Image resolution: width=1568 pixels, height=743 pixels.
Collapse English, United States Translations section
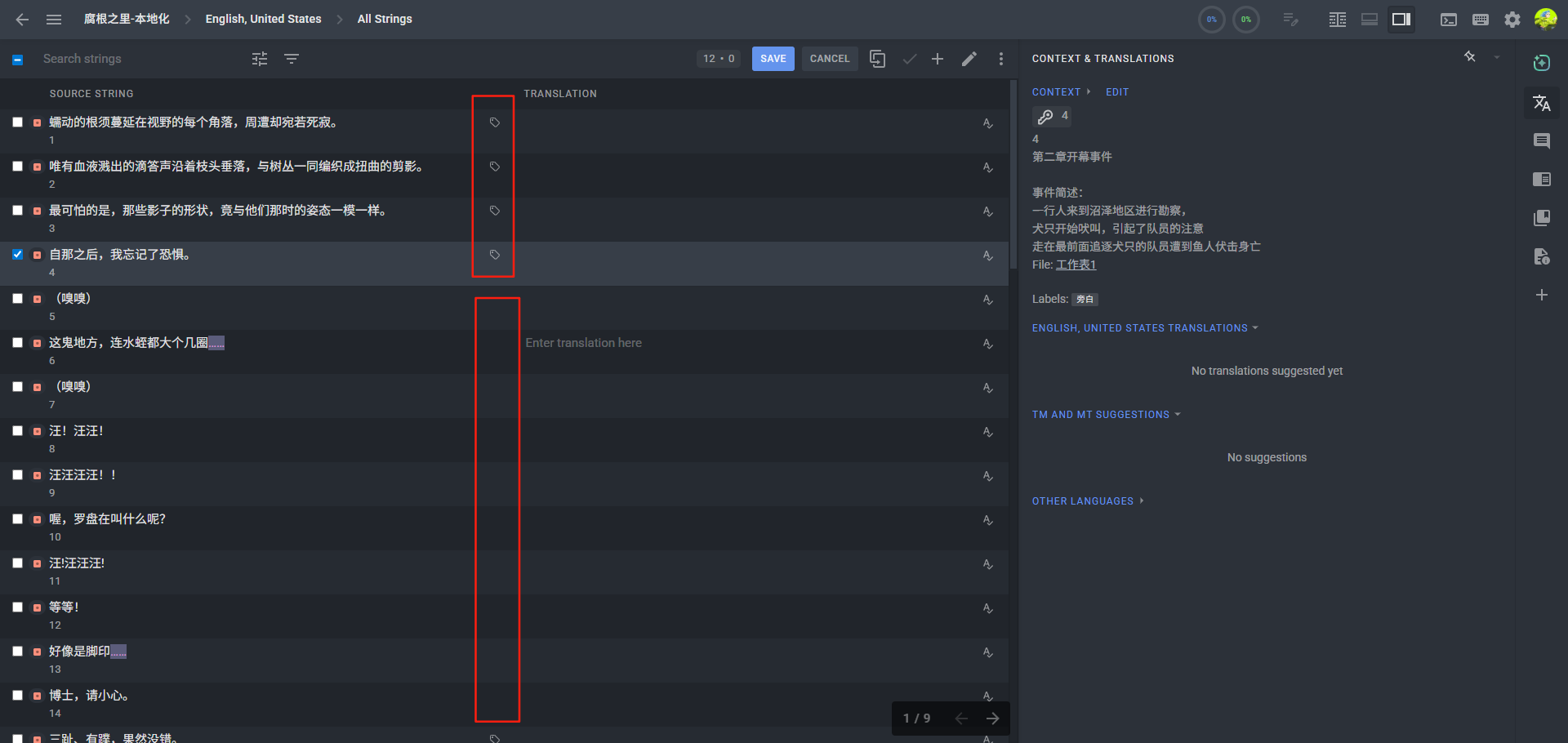(1145, 328)
